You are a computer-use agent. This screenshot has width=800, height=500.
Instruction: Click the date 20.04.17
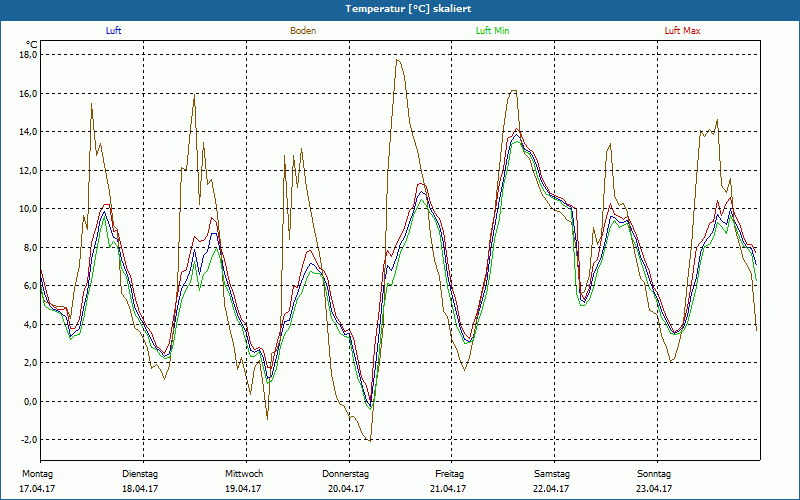[x=346, y=489]
